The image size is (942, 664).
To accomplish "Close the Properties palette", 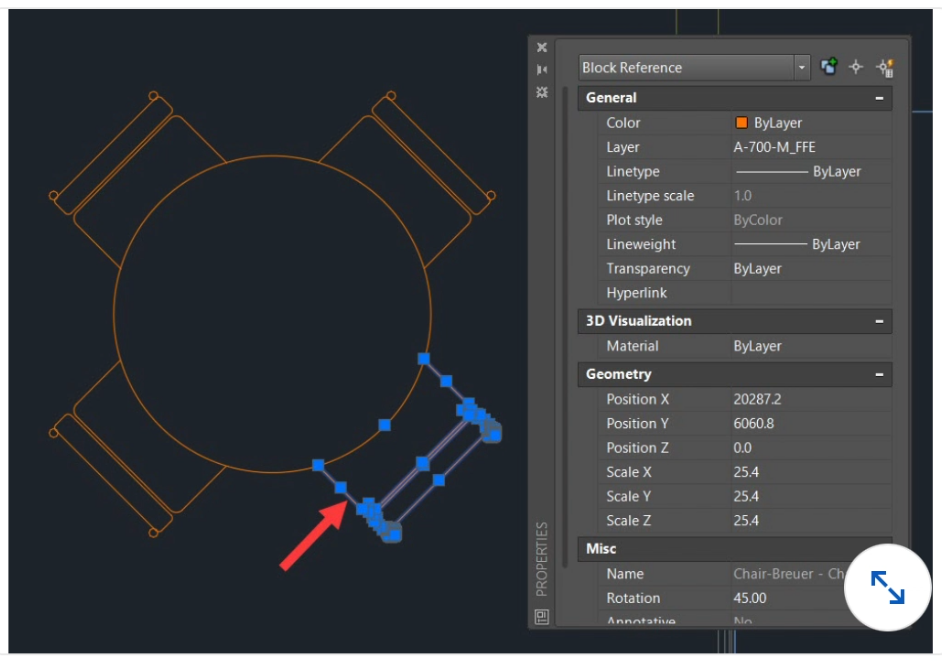I will [x=542, y=47].
